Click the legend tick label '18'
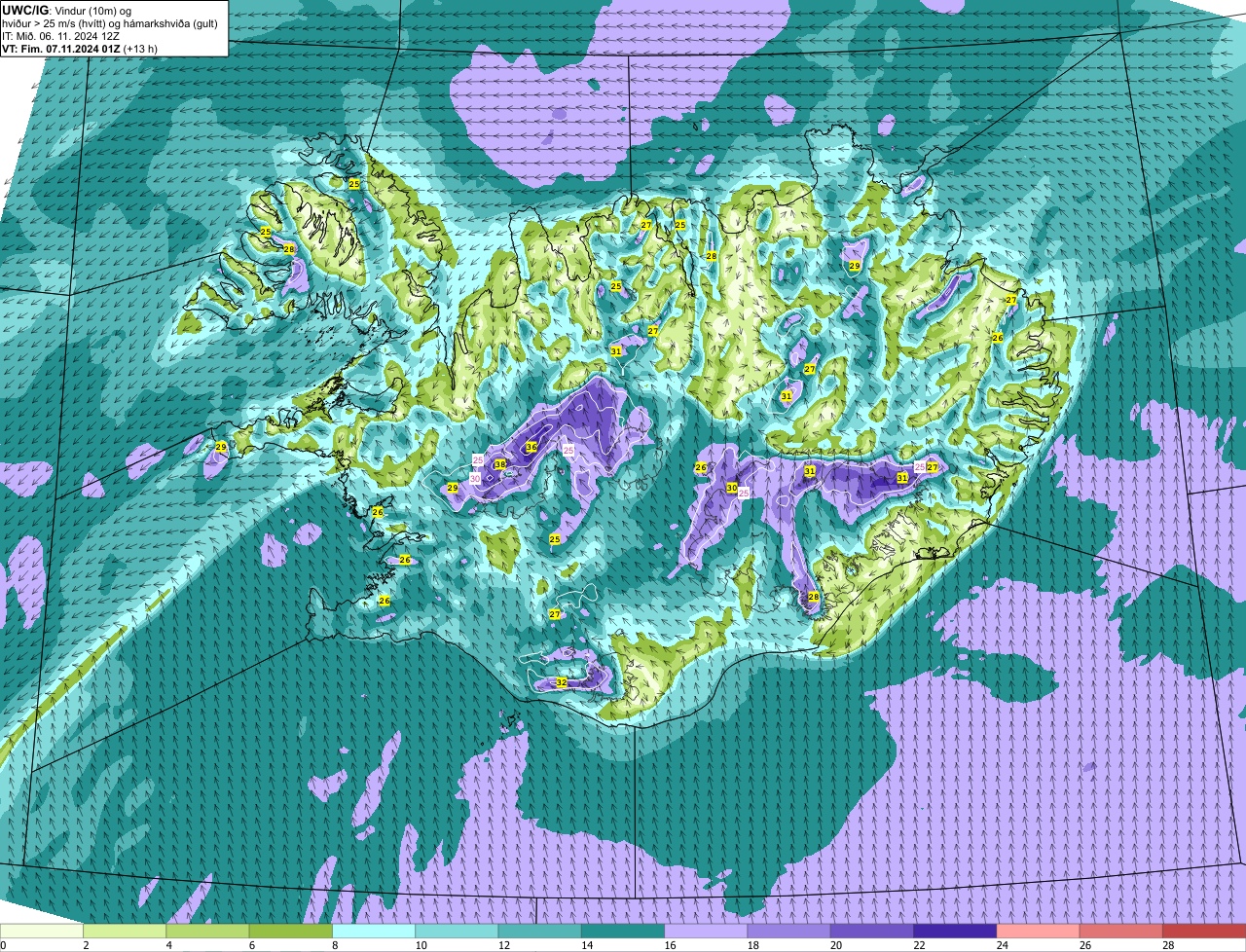Image resolution: width=1246 pixels, height=952 pixels. click(x=751, y=945)
